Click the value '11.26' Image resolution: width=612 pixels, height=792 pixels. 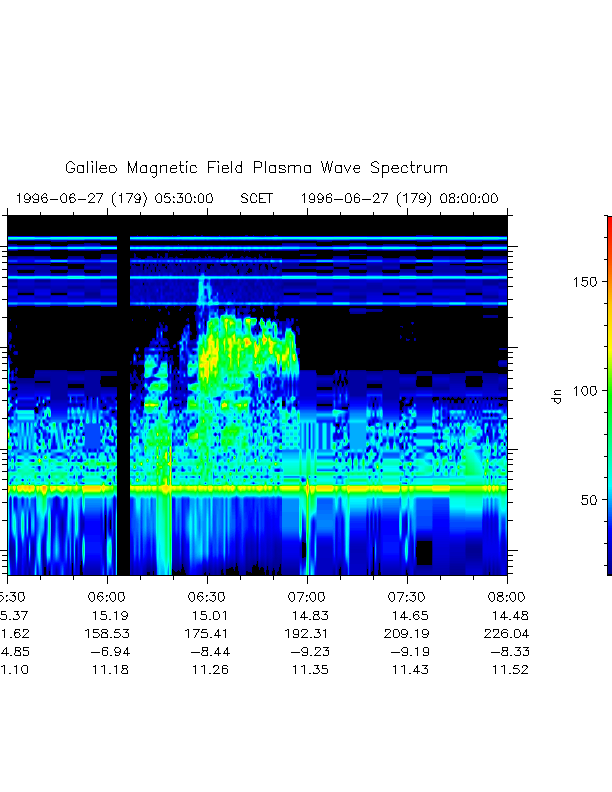(210, 670)
